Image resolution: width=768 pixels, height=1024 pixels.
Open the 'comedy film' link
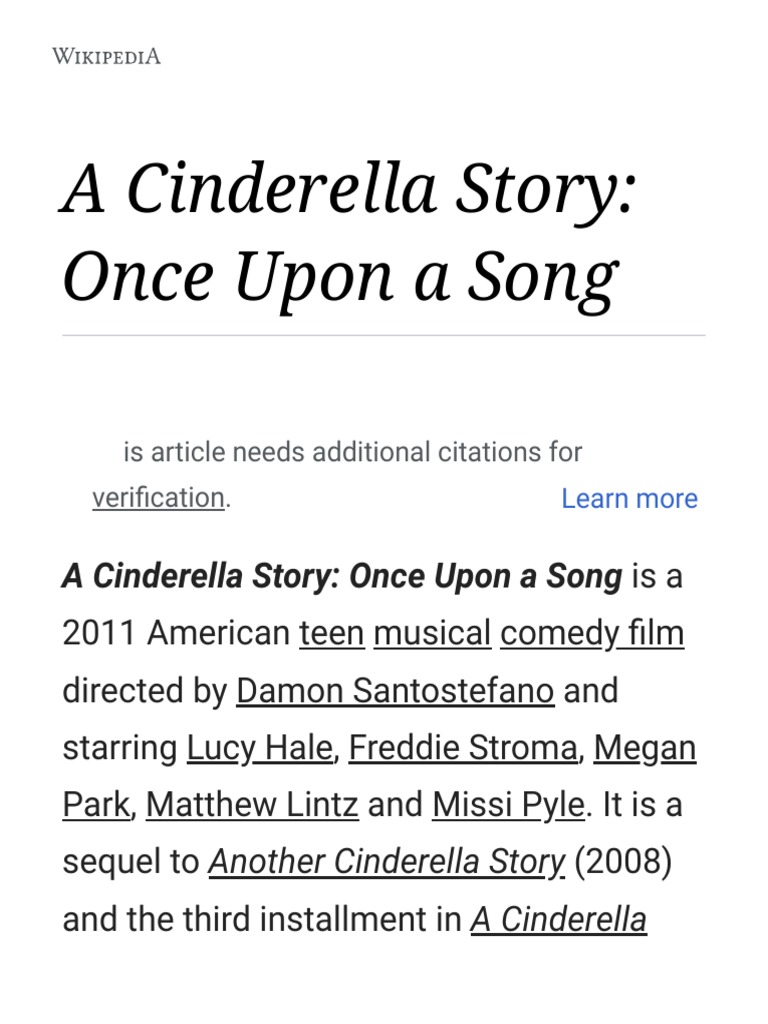592,634
